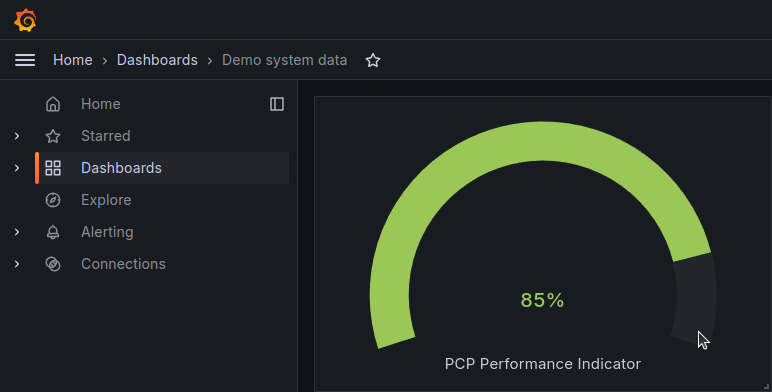Expand the Connections section chevron

(17, 264)
